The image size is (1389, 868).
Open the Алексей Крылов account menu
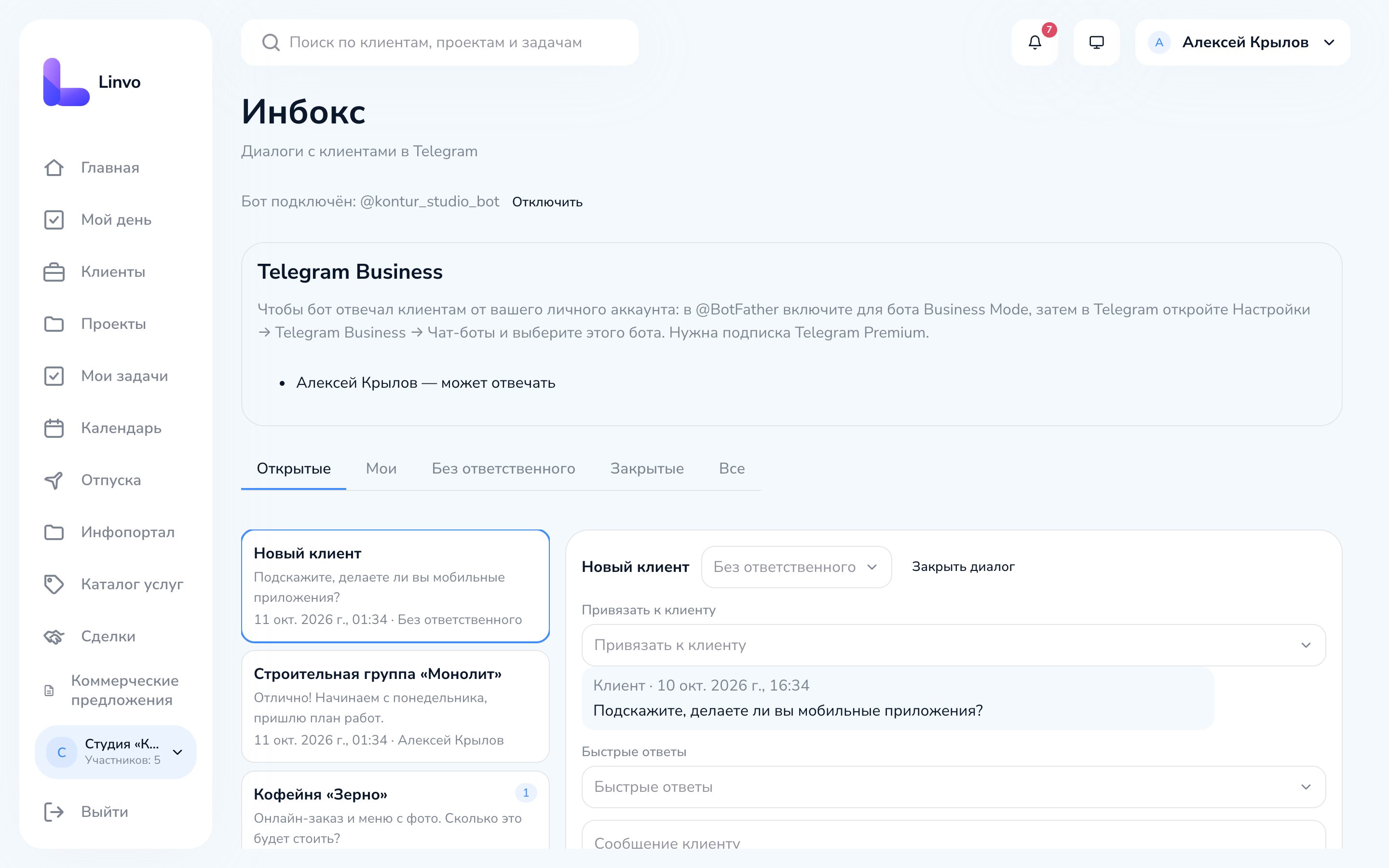(1243, 42)
